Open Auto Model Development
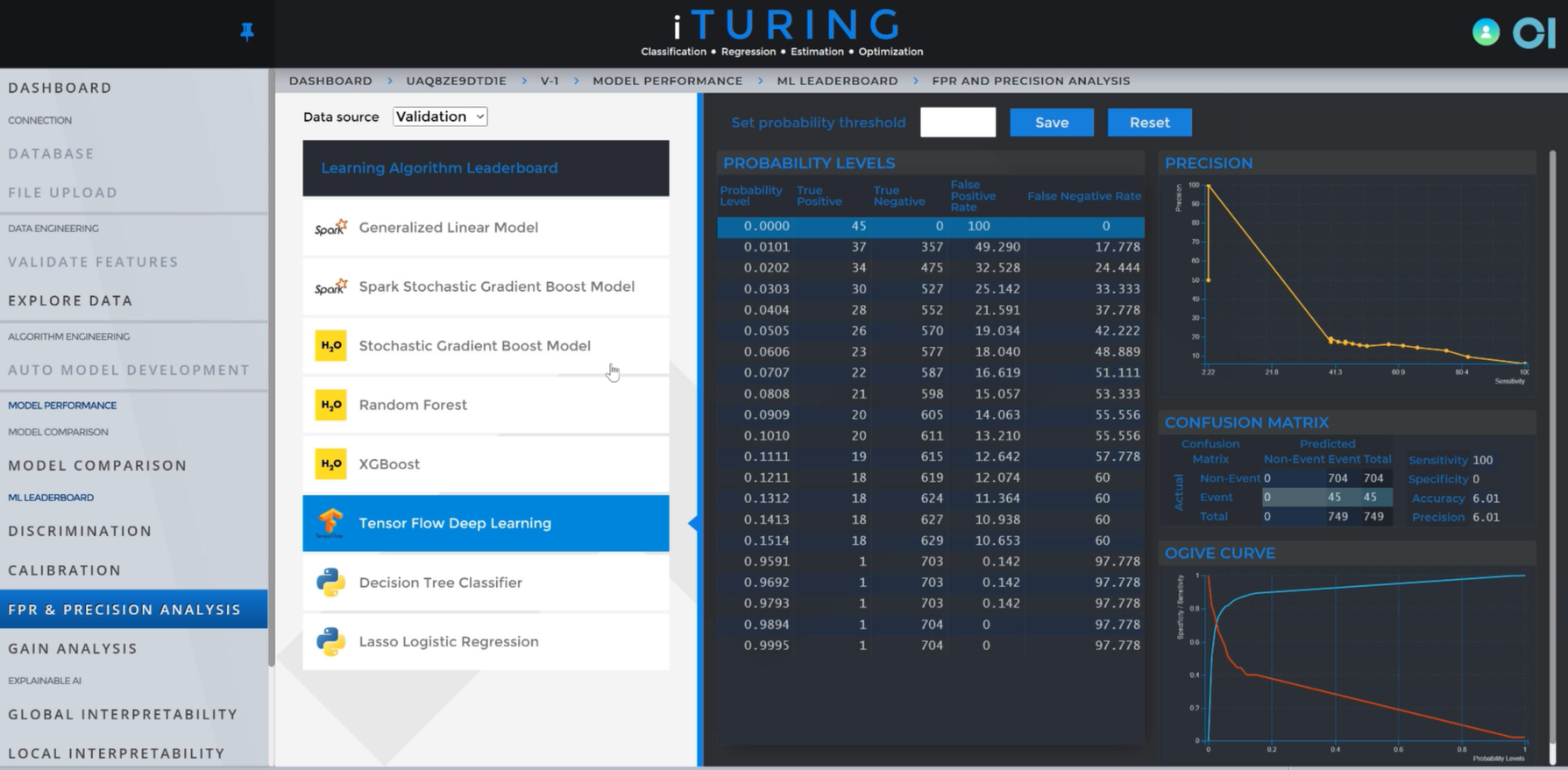1568x770 pixels. [x=129, y=370]
